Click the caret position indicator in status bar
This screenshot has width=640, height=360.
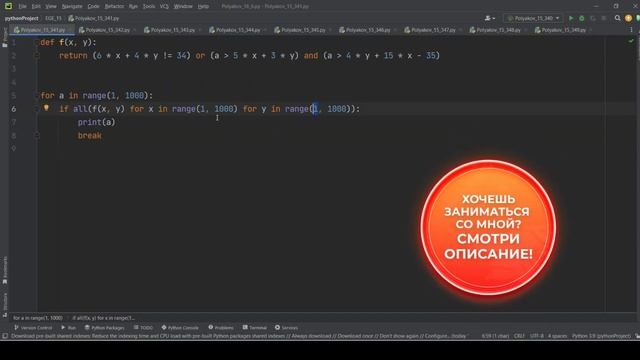point(495,336)
